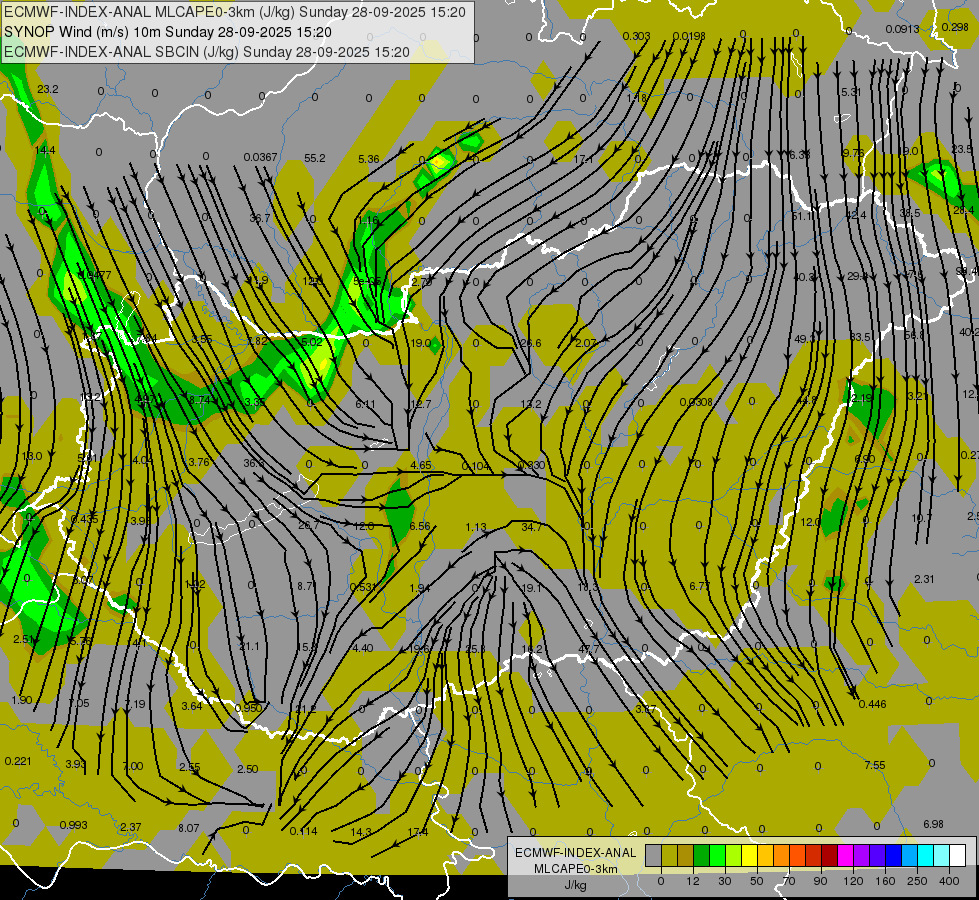Click the gray legend color swatch
This screenshot has height=900, width=979.
click(x=653, y=855)
